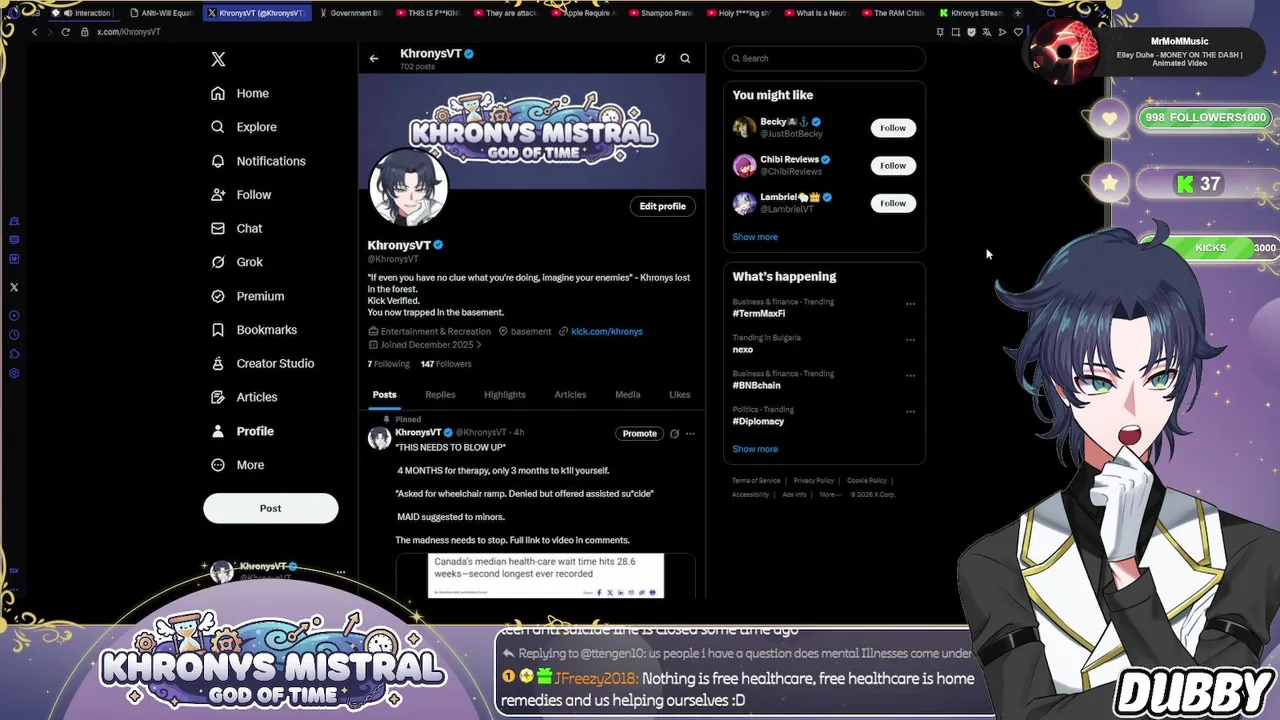The image size is (1280, 720).
Task: Open Profile in the X sidebar
Action: pos(242,431)
